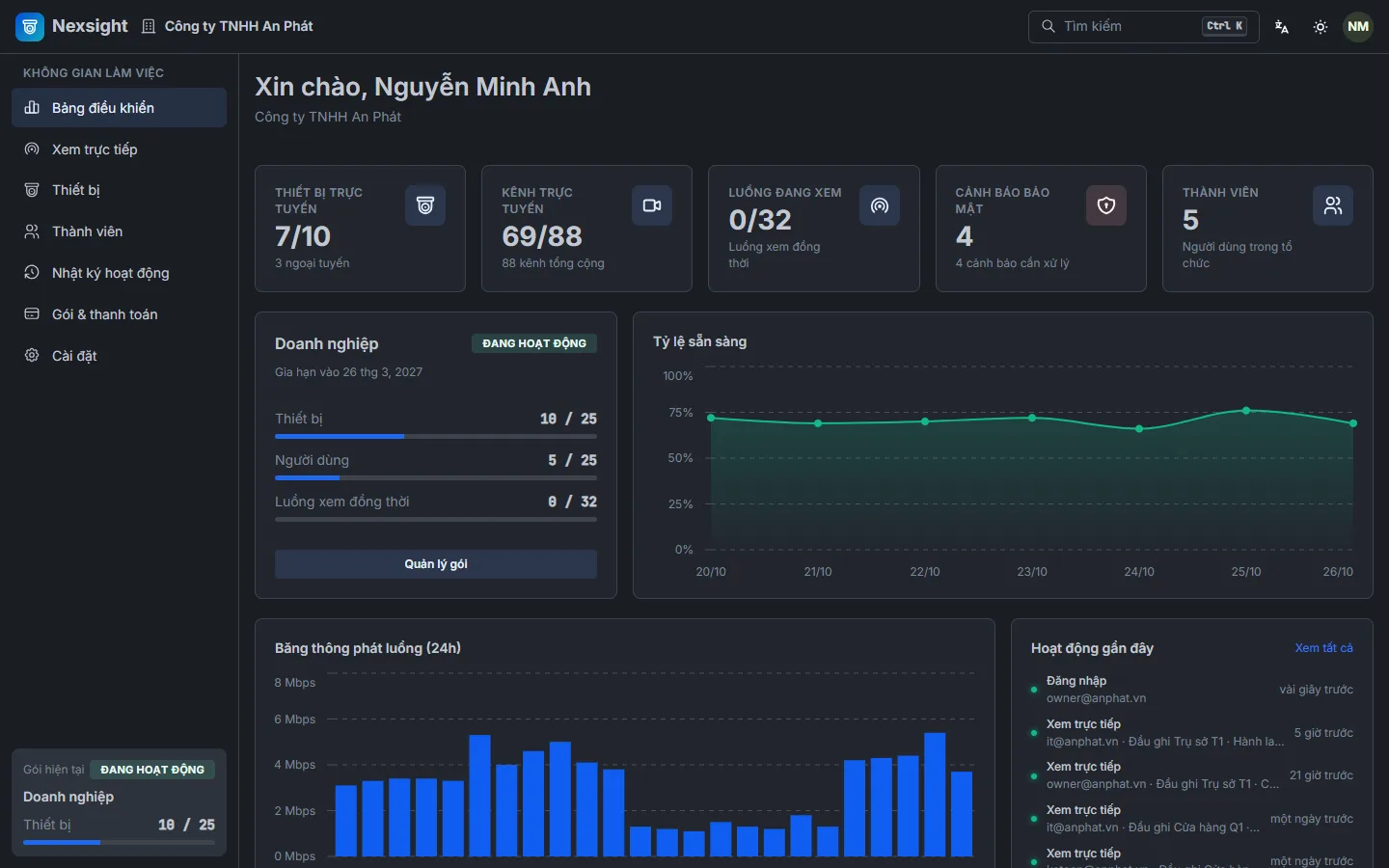Click the 21 giờ trước activity entry
Viewport: 1389px width, 868px height.
[x=1192, y=775]
